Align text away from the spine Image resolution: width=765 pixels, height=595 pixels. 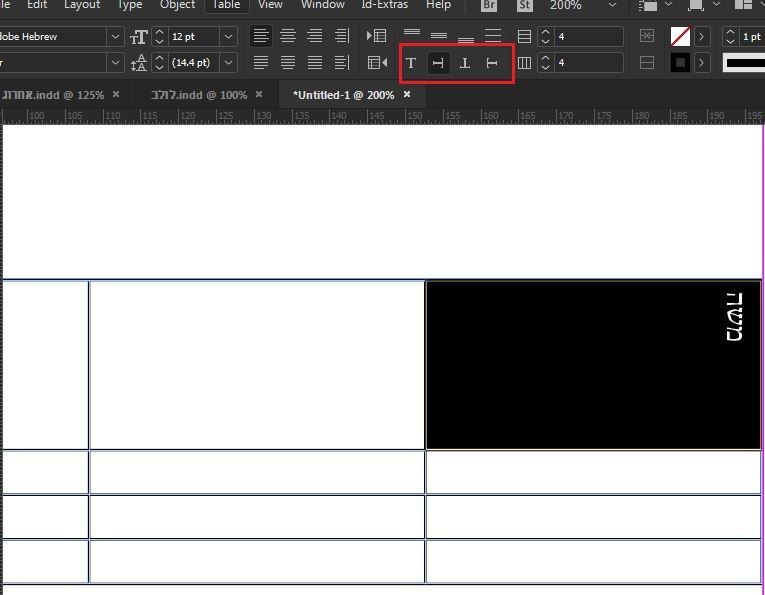[342, 62]
